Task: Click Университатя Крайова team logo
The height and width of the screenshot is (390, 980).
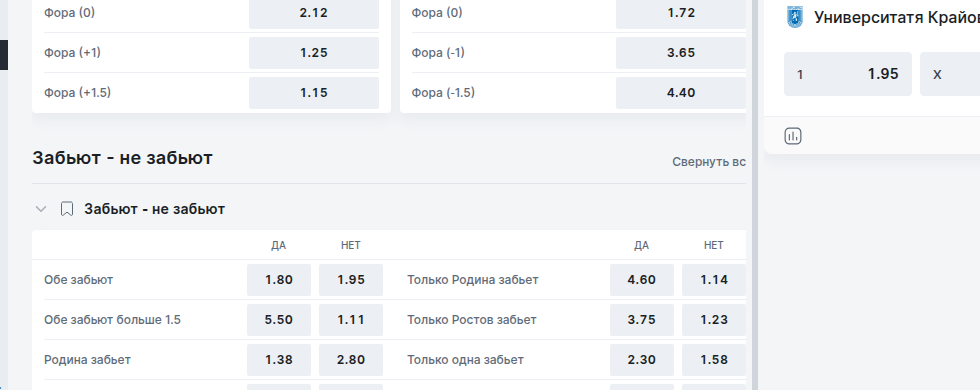Action: point(794,17)
